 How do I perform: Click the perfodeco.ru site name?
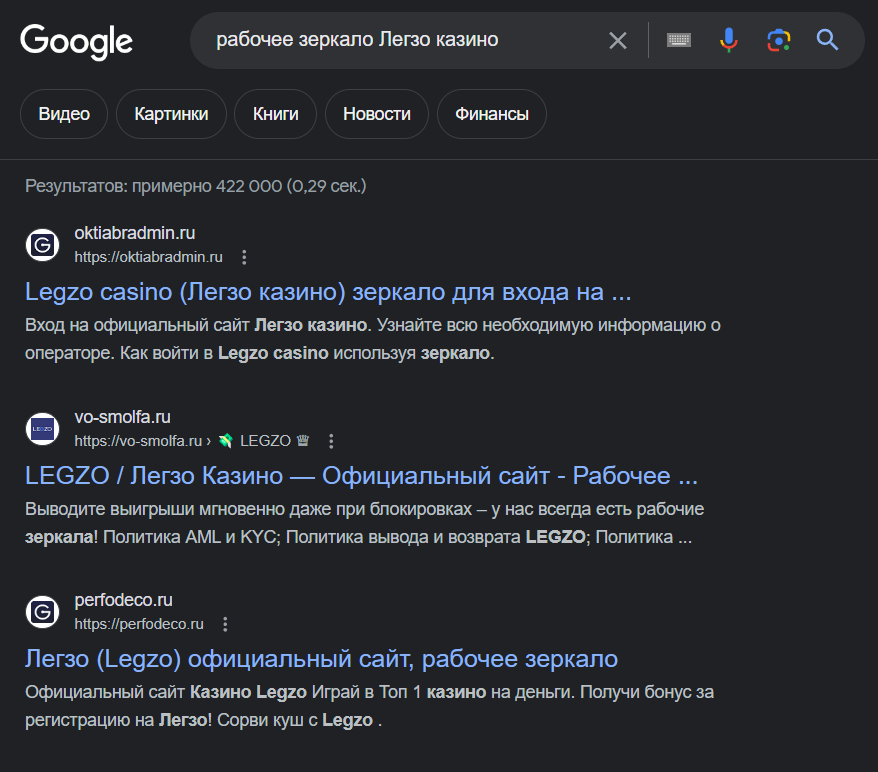click(124, 600)
